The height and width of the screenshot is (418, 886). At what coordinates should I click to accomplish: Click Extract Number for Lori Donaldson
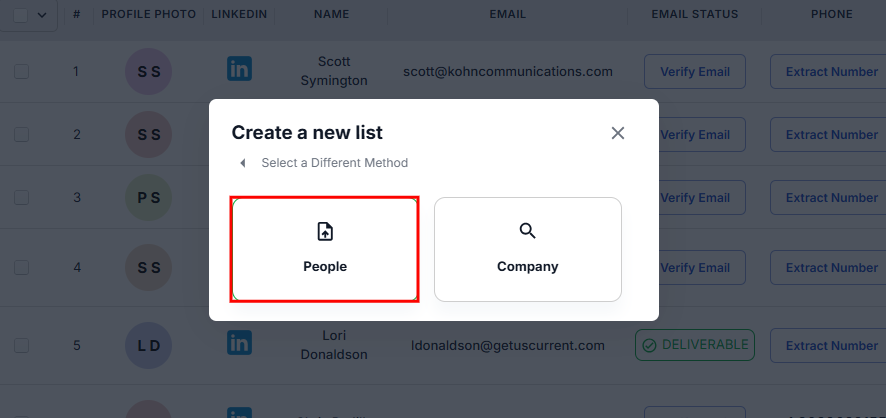[831, 346]
